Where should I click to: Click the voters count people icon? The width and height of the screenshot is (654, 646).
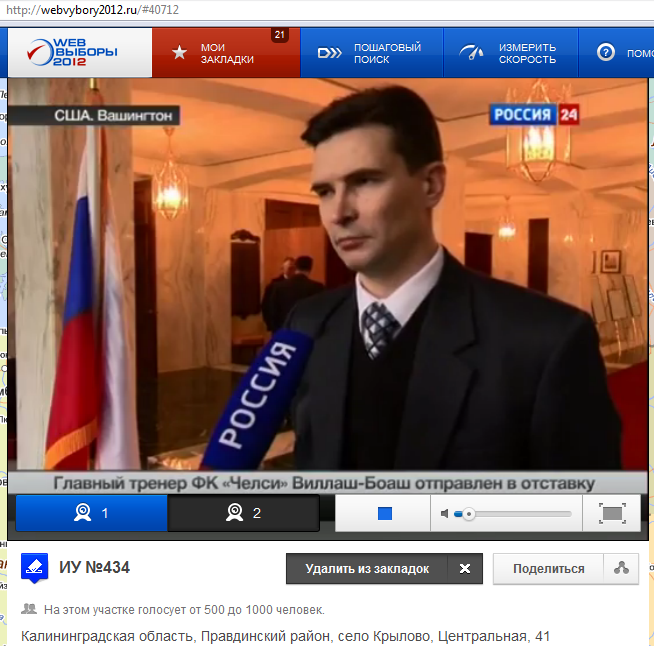29,609
